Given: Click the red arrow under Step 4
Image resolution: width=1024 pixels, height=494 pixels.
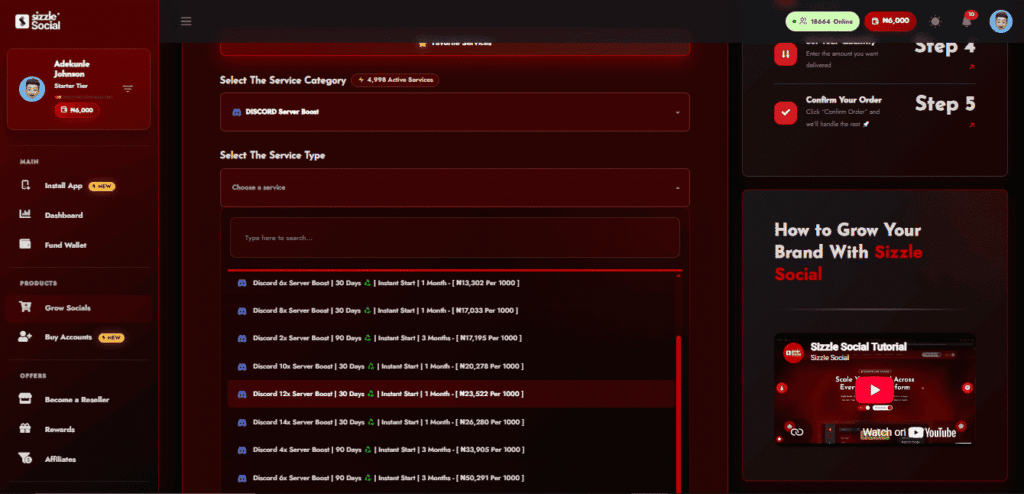Looking at the screenshot, I should click(x=972, y=67).
